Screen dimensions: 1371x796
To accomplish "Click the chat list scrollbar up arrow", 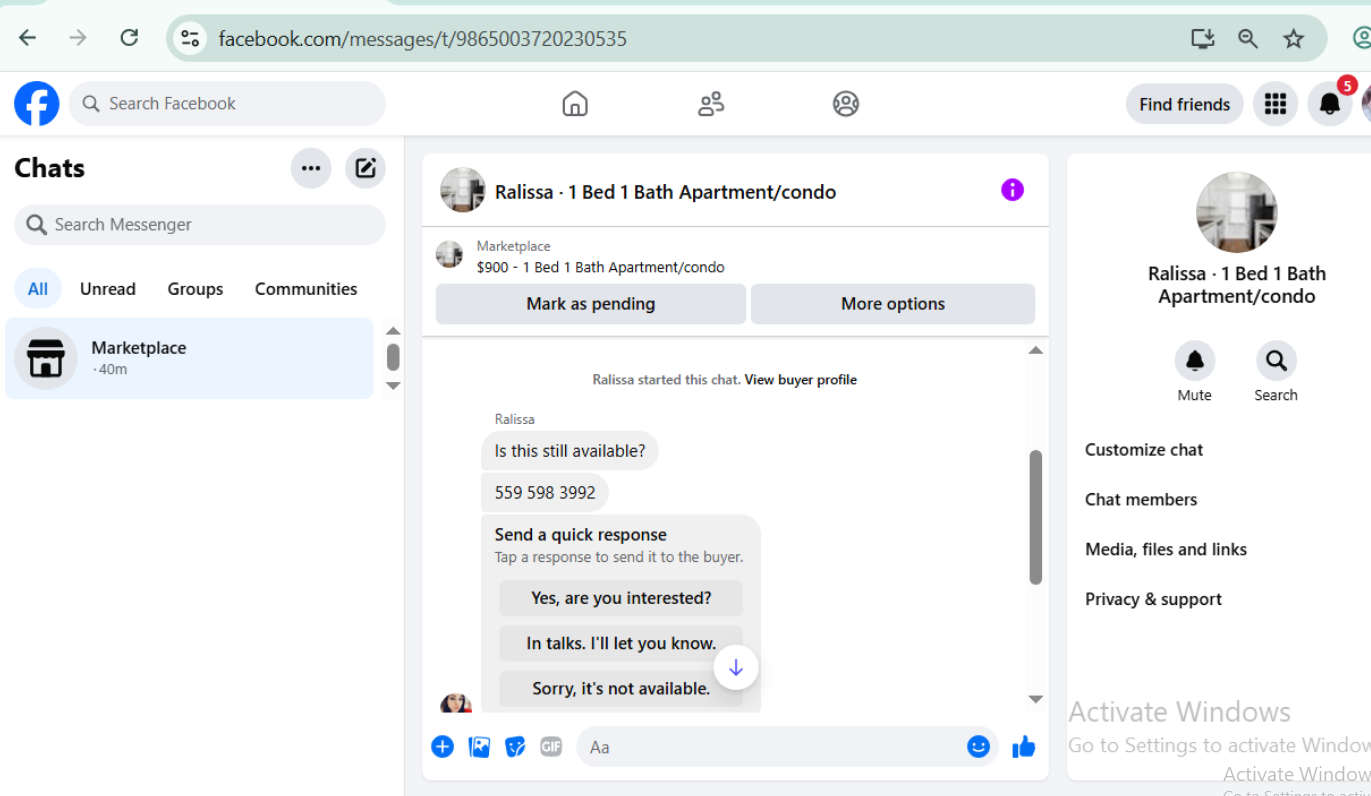I will (393, 331).
